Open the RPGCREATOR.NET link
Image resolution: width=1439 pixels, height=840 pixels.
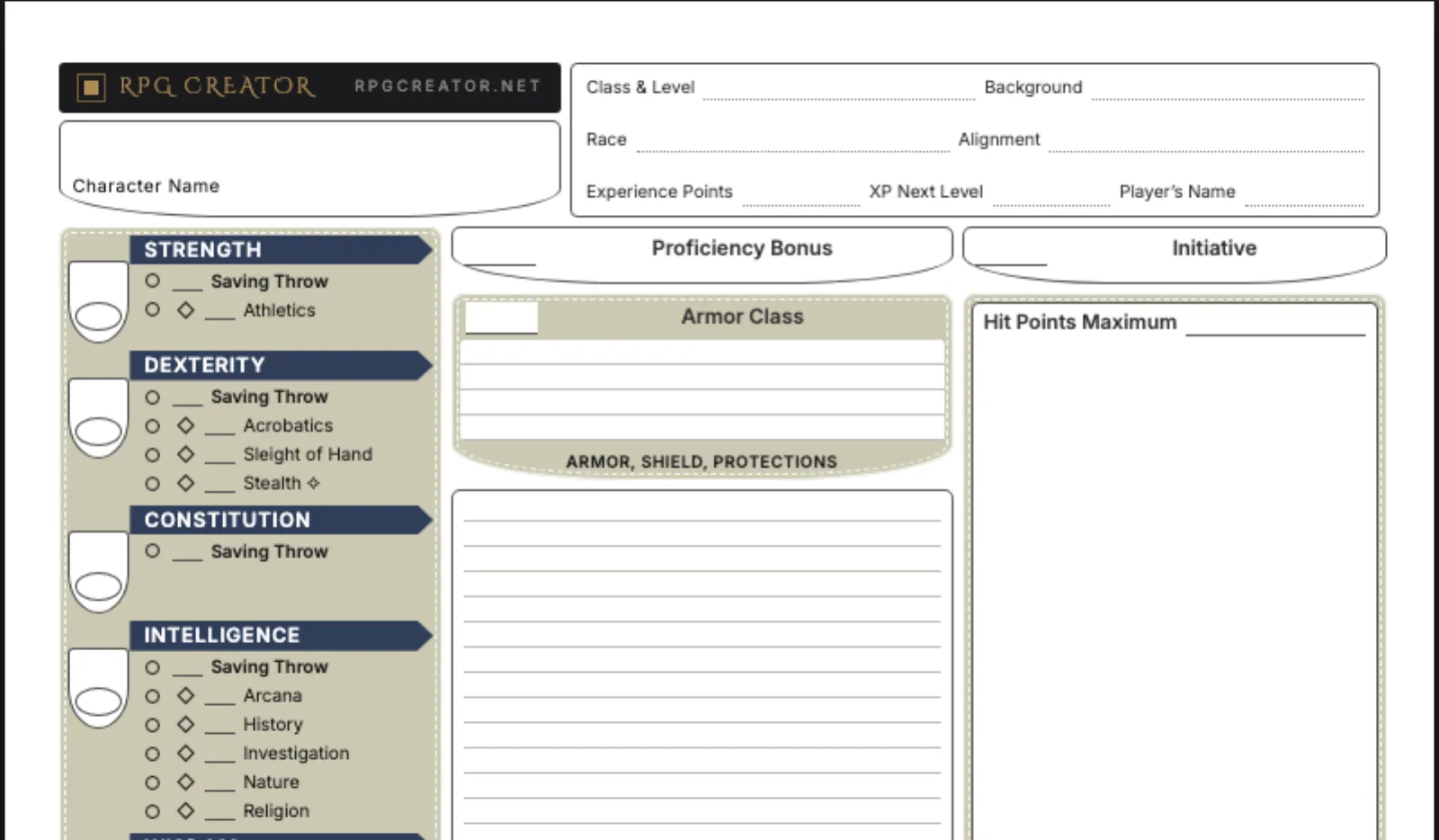pos(447,86)
